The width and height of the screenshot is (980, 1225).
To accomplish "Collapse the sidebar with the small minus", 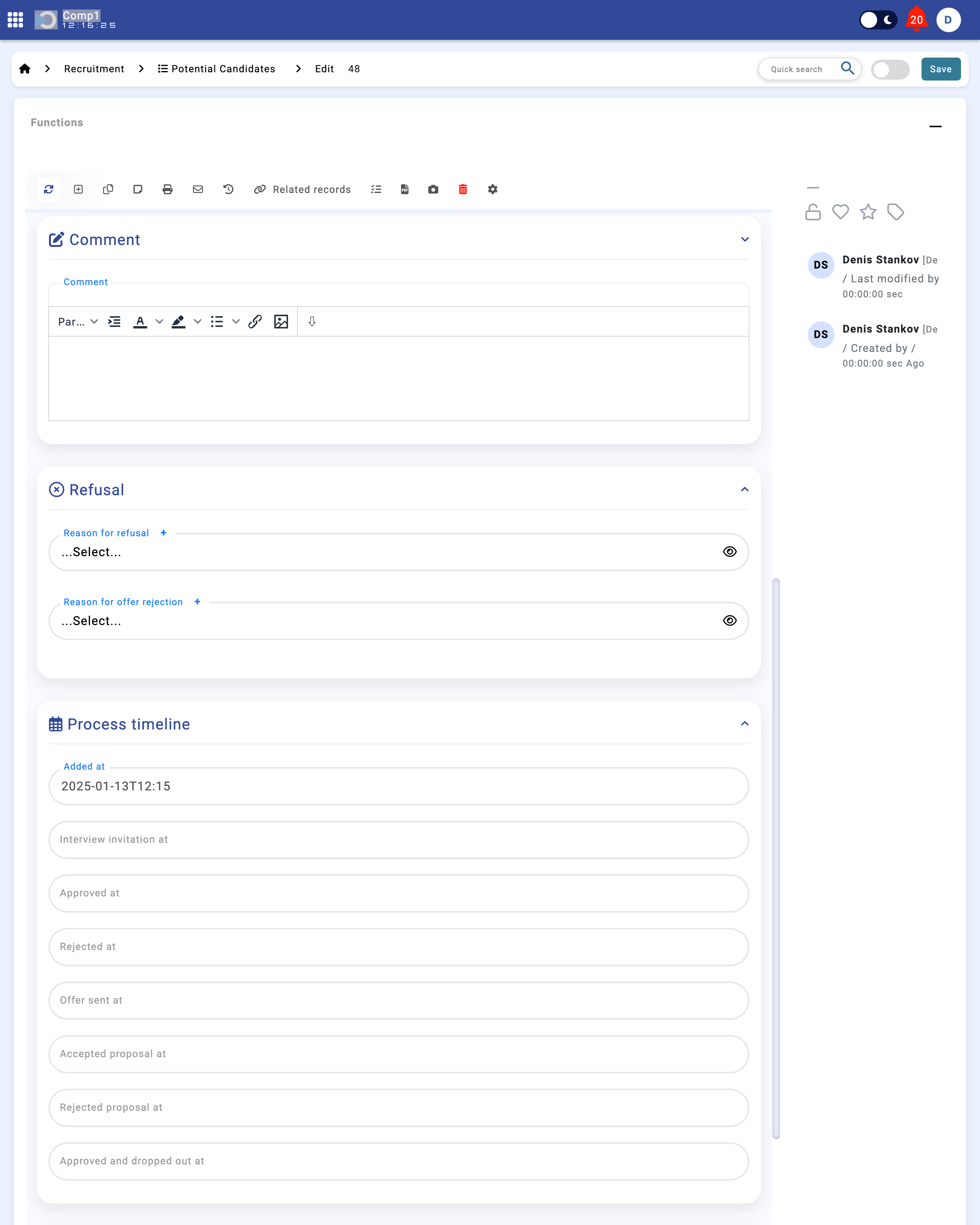I will coord(813,187).
